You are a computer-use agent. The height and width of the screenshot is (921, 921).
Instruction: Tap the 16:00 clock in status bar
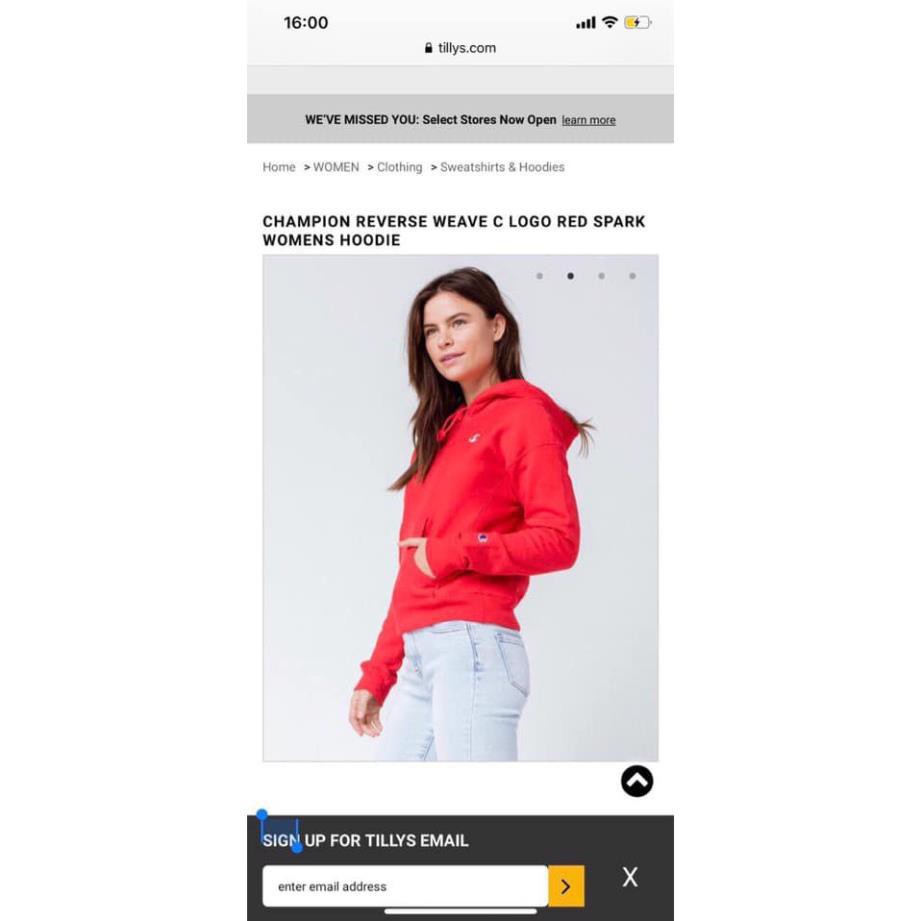(306, 23)
